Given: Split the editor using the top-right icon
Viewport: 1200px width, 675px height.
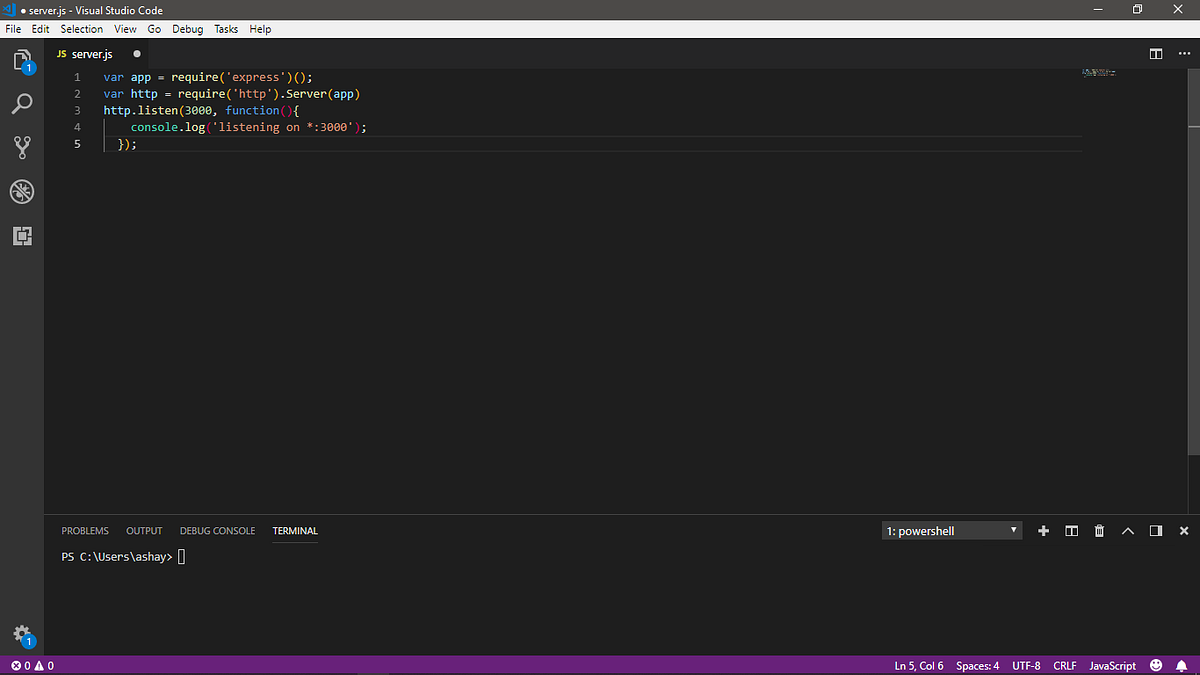Looking at the screenshot, I should point(1156,54).
